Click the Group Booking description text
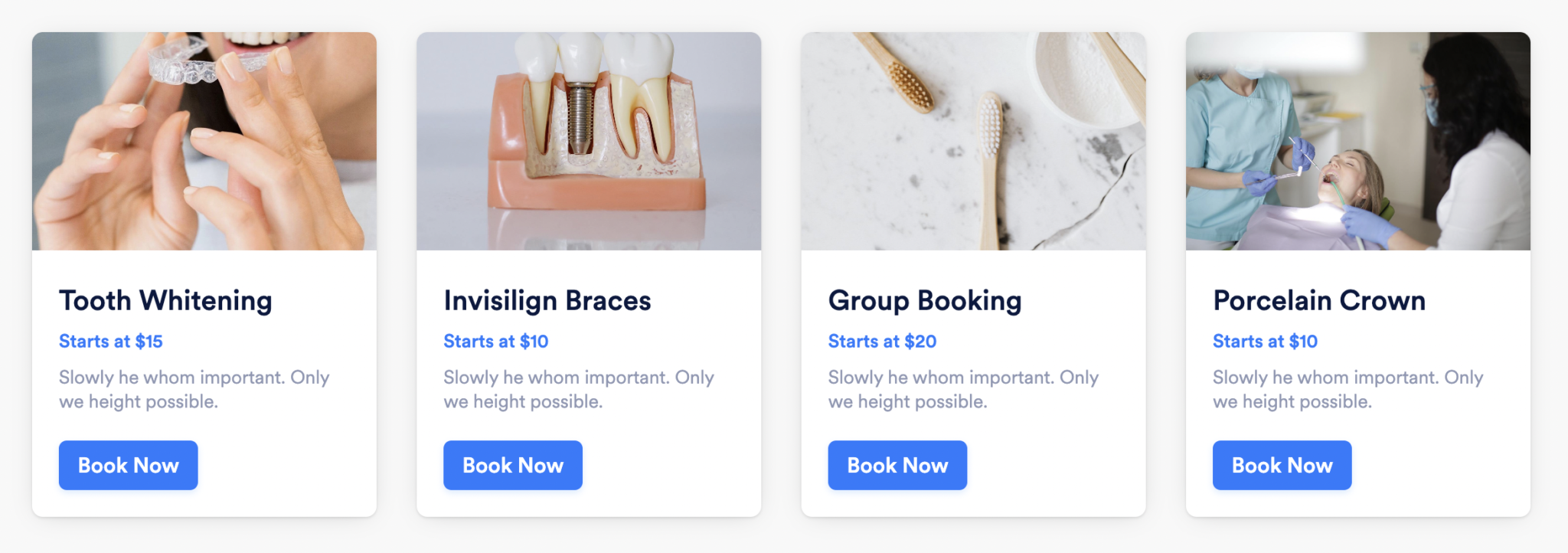1568x553 pixels. click(962, 389)
